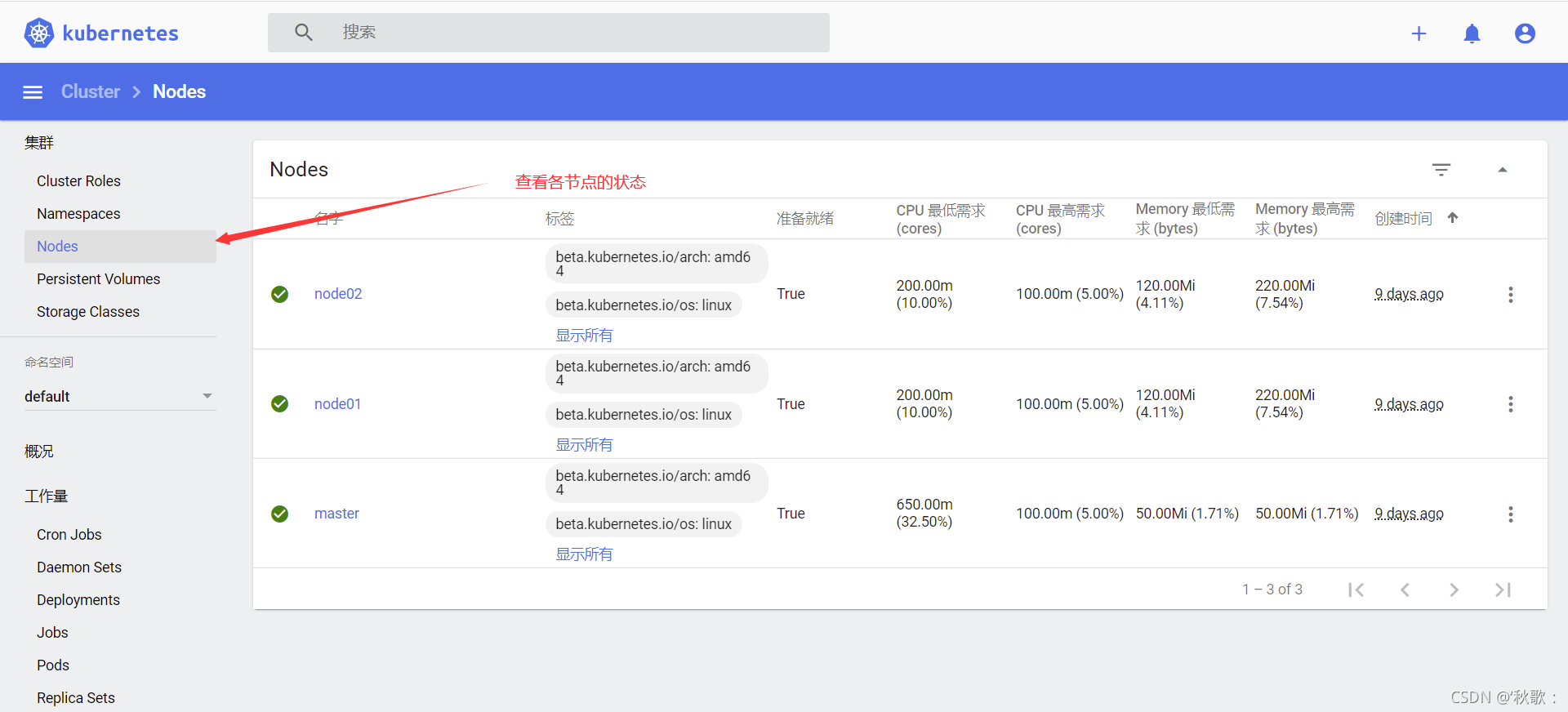Go to first page pagination icon
The height and width of the screenshot is (712, 1568).
tap(1356, 590)
